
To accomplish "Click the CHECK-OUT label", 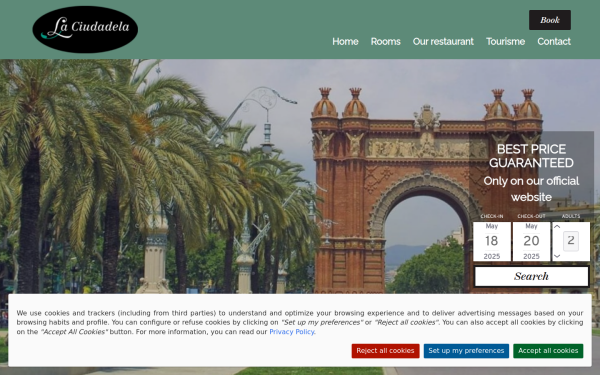I will click(531, 216).
